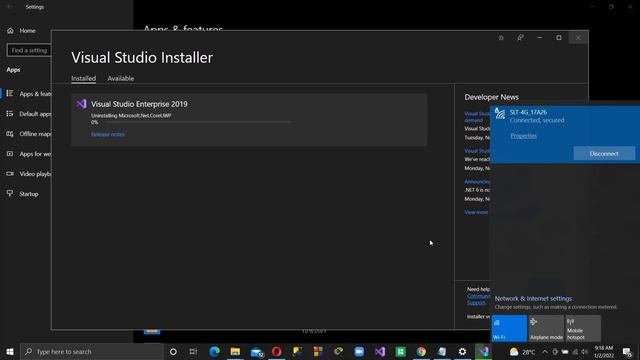This screenshot has height=360, width=640.
Task: Go to Home in Settings sidebar
Action: click(27, 31)
